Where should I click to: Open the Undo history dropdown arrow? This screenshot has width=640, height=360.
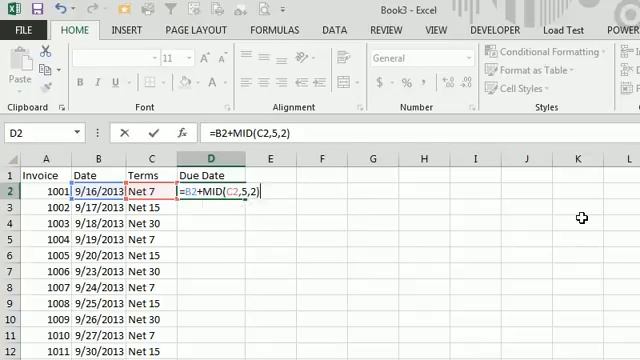pyautogui.click(x=73, y=9)
